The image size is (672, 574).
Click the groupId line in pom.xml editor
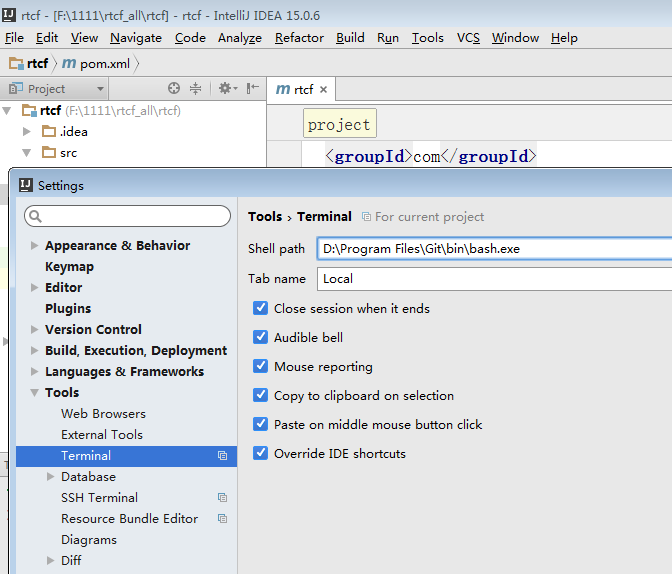click(x=431, y=156)
